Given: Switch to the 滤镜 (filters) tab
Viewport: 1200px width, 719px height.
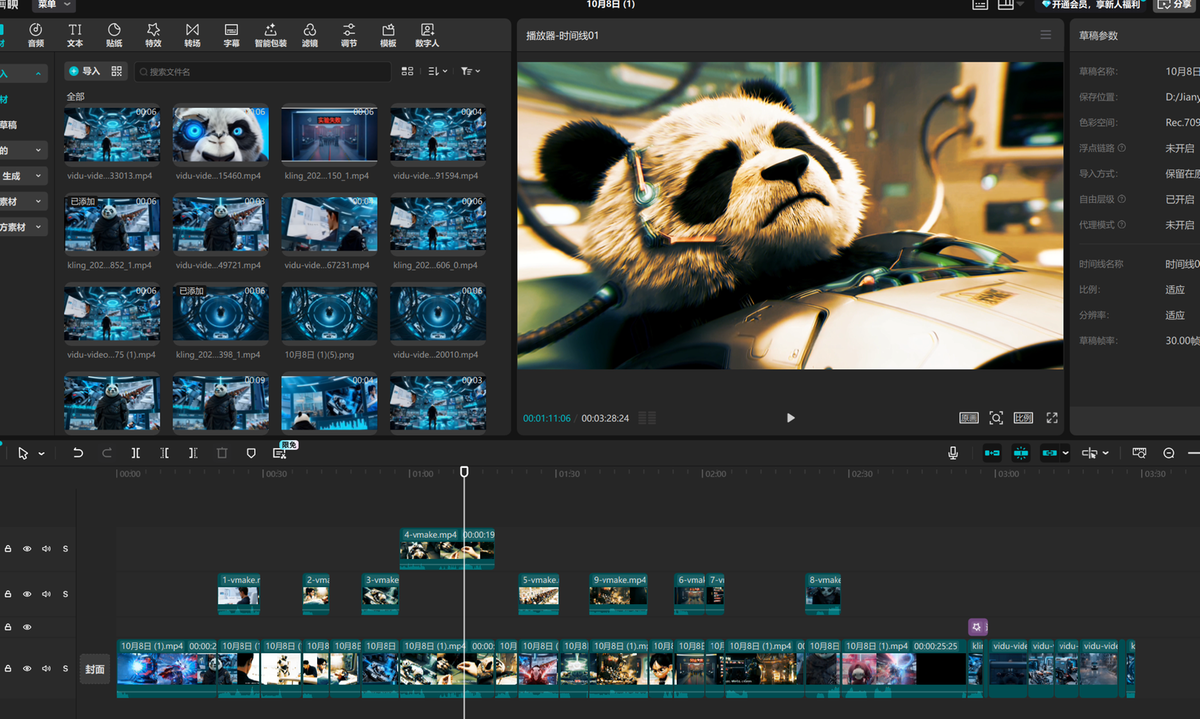Looking at the screenshot, I should (310, 35).
